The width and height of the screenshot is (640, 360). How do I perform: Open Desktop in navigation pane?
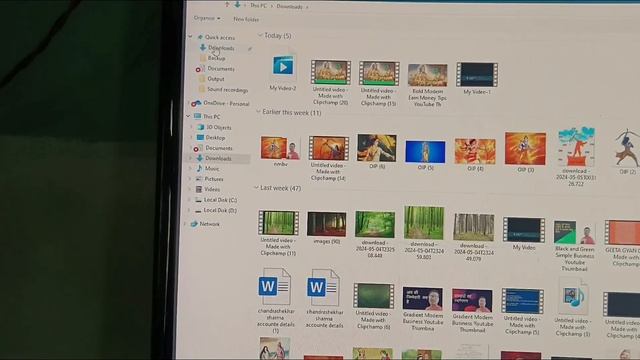pyautogui.click(x=215, y=138)
